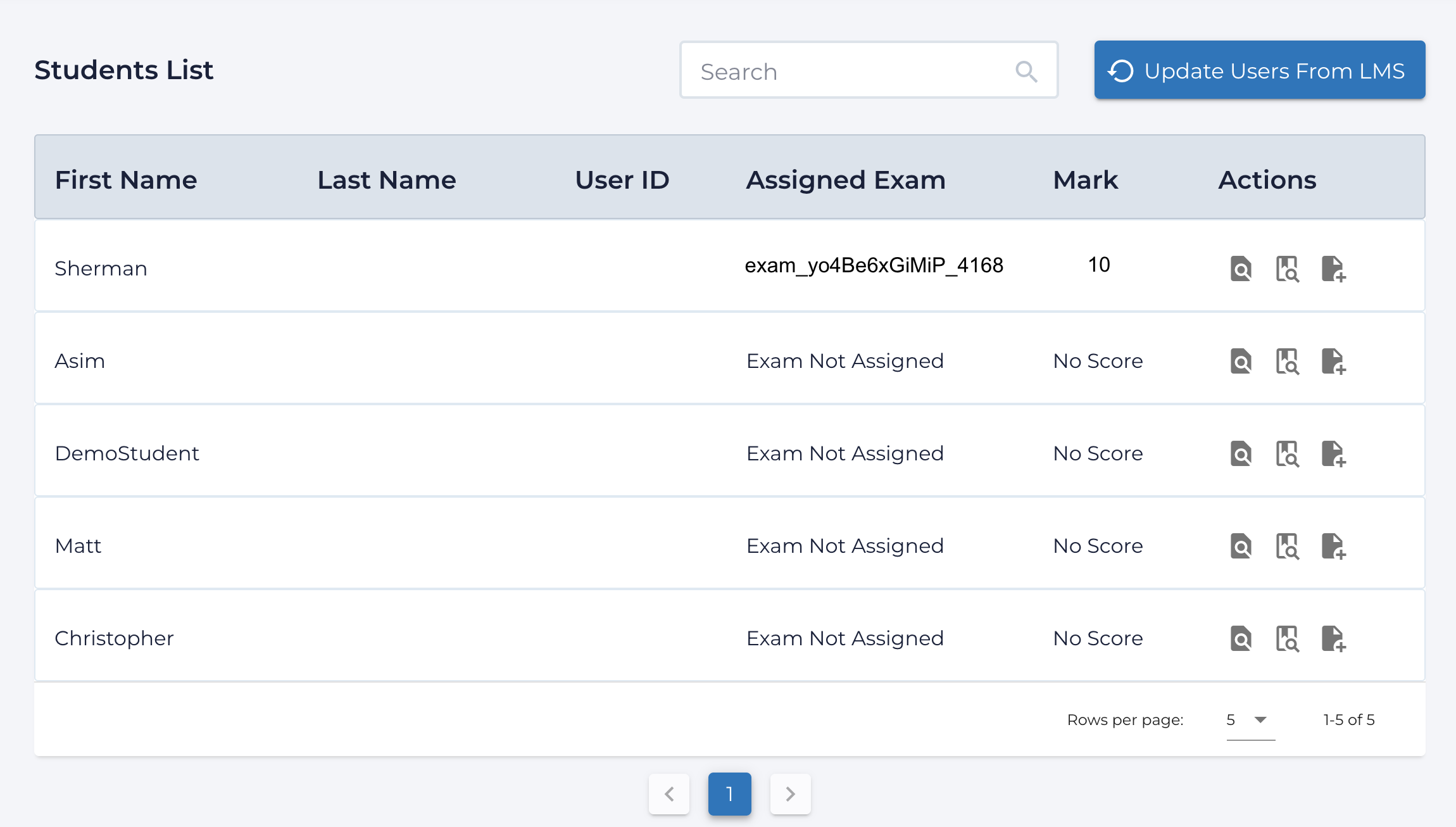
Task: Click the document-search icon in Sherman's row
Action: tap(1241, 268)
